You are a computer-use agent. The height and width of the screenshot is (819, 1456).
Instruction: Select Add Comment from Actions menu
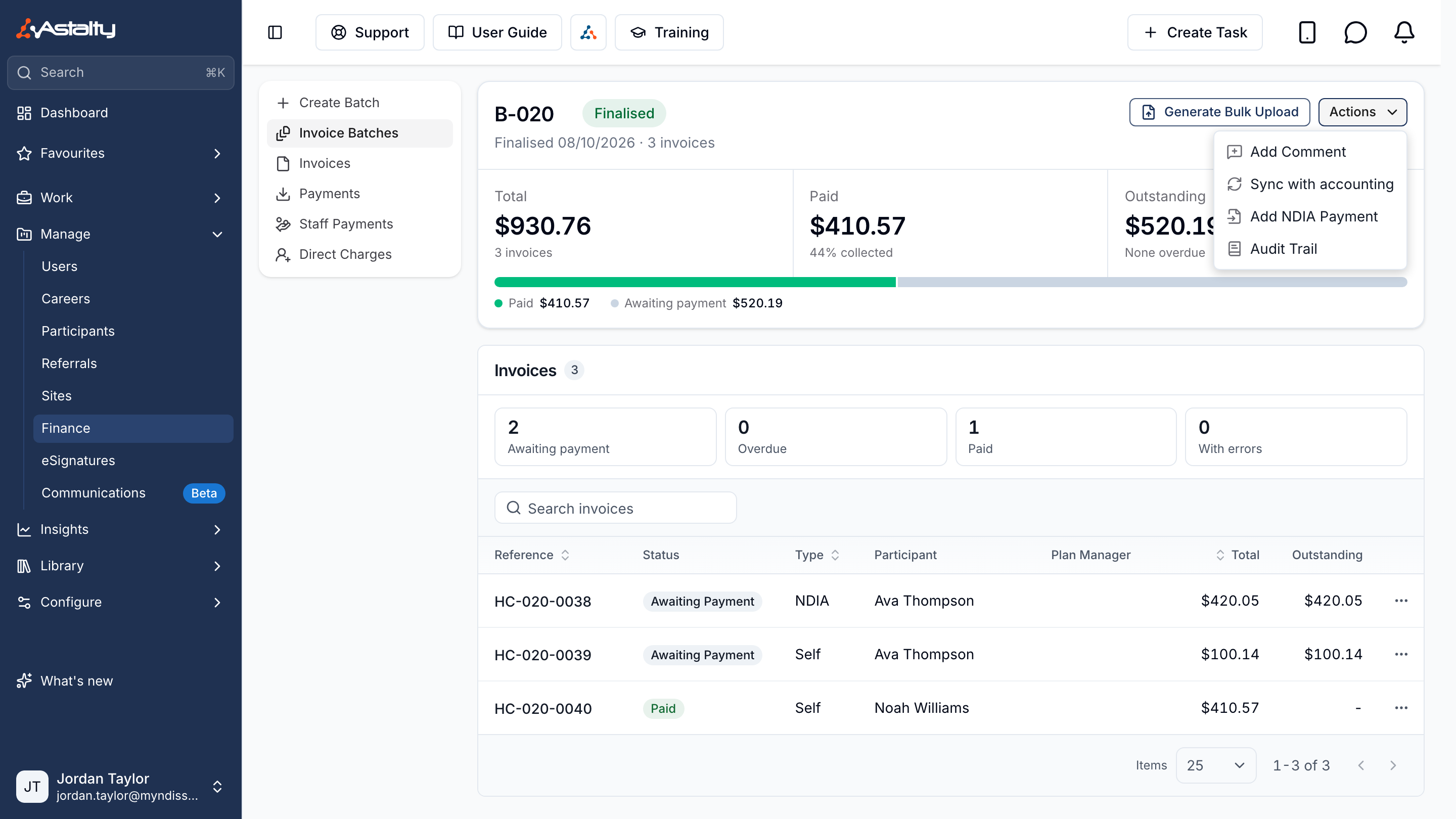click(1309, 152)
